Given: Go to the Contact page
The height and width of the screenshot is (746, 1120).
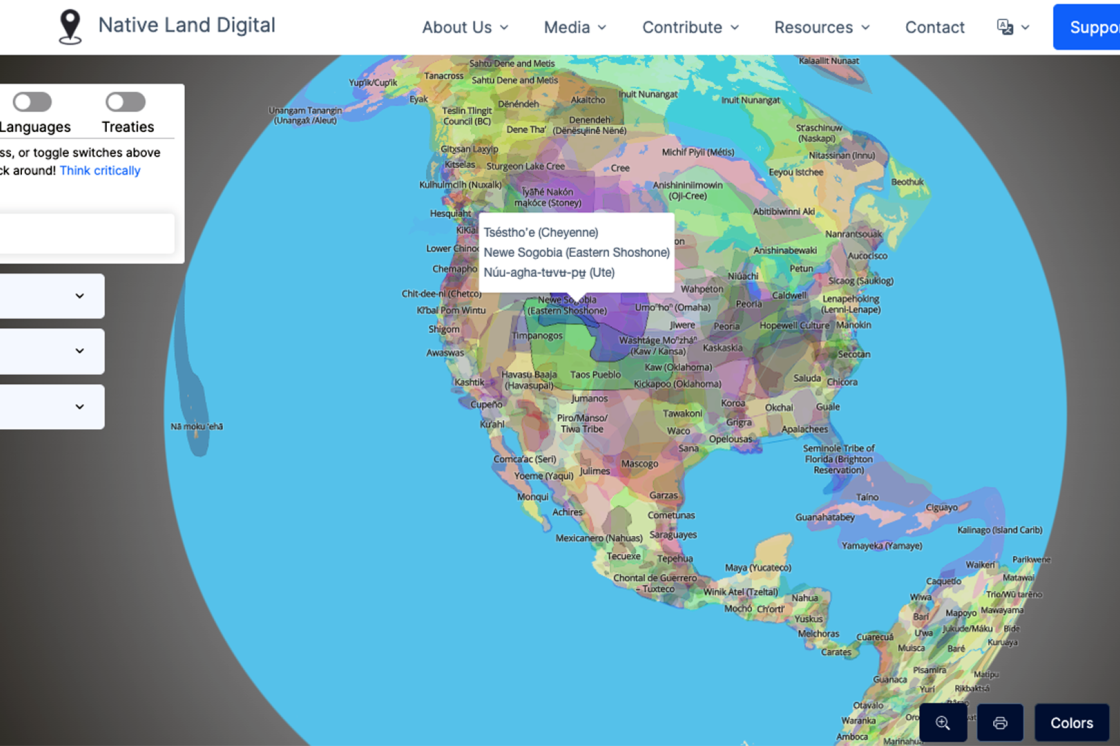Looking at the screenshot, I should click(934, 27).
